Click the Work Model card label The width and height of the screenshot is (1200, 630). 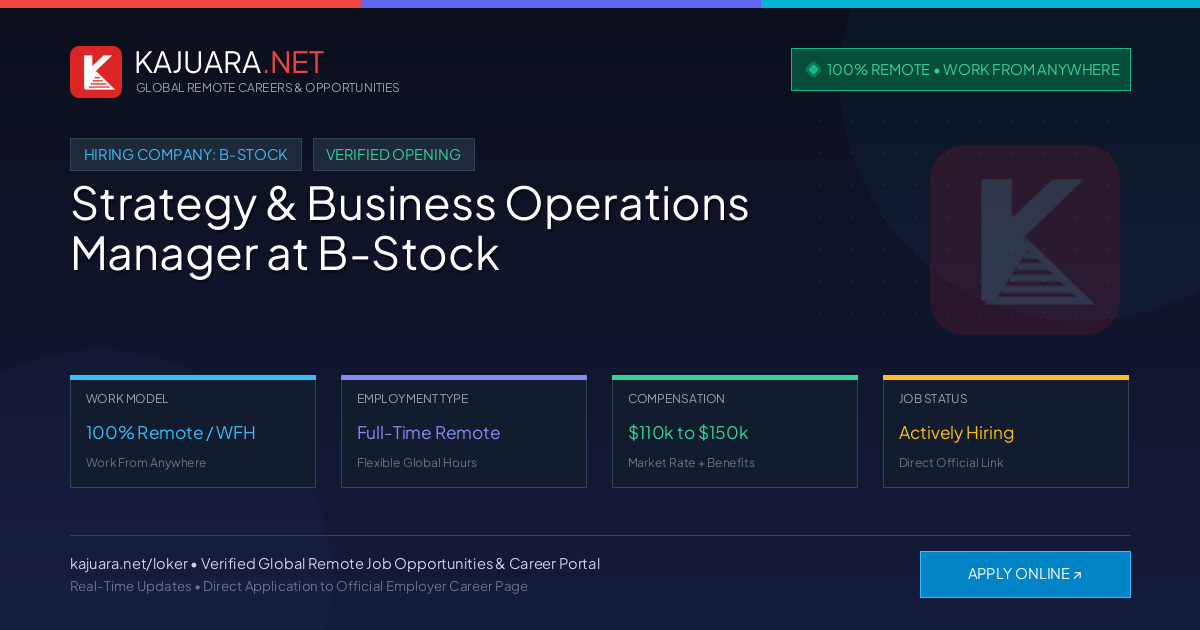point(127,398)
